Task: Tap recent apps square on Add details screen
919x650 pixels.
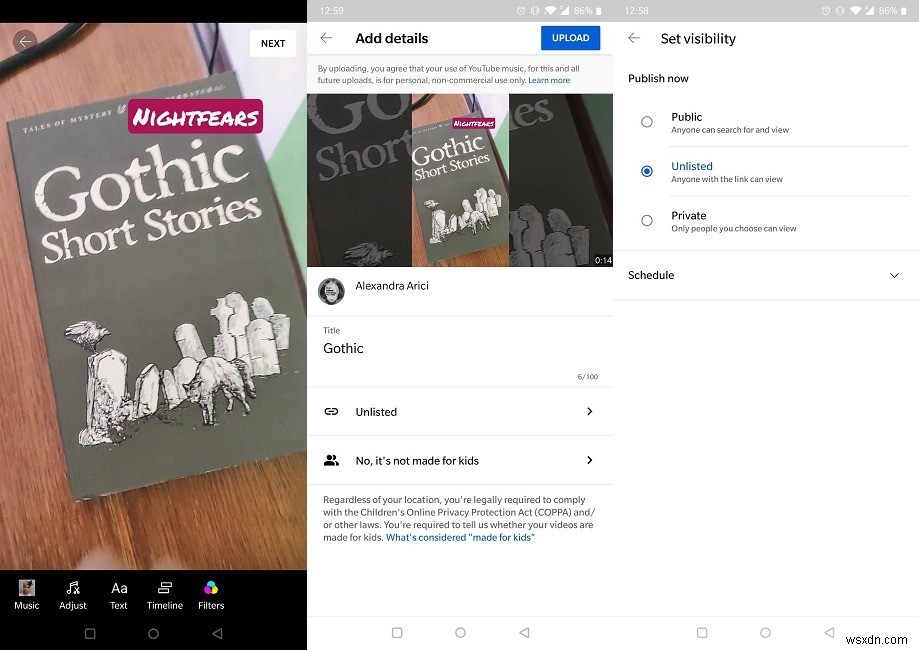Action: [397, 633]
